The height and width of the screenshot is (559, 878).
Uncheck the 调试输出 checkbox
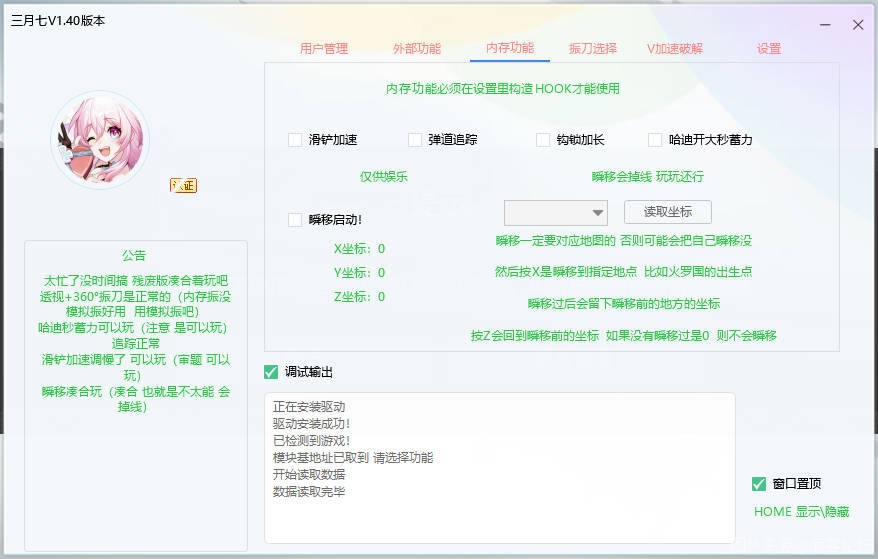pos(271,372)
